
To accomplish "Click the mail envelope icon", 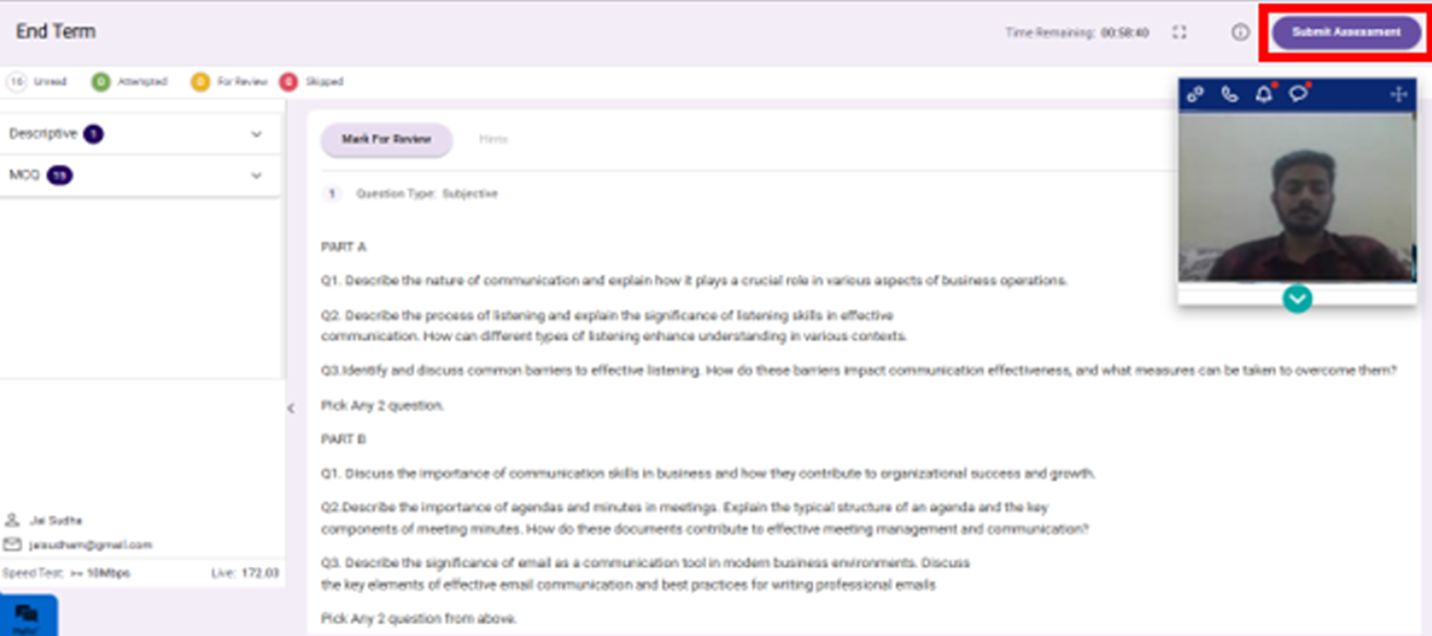I will (x=12, y=545).
